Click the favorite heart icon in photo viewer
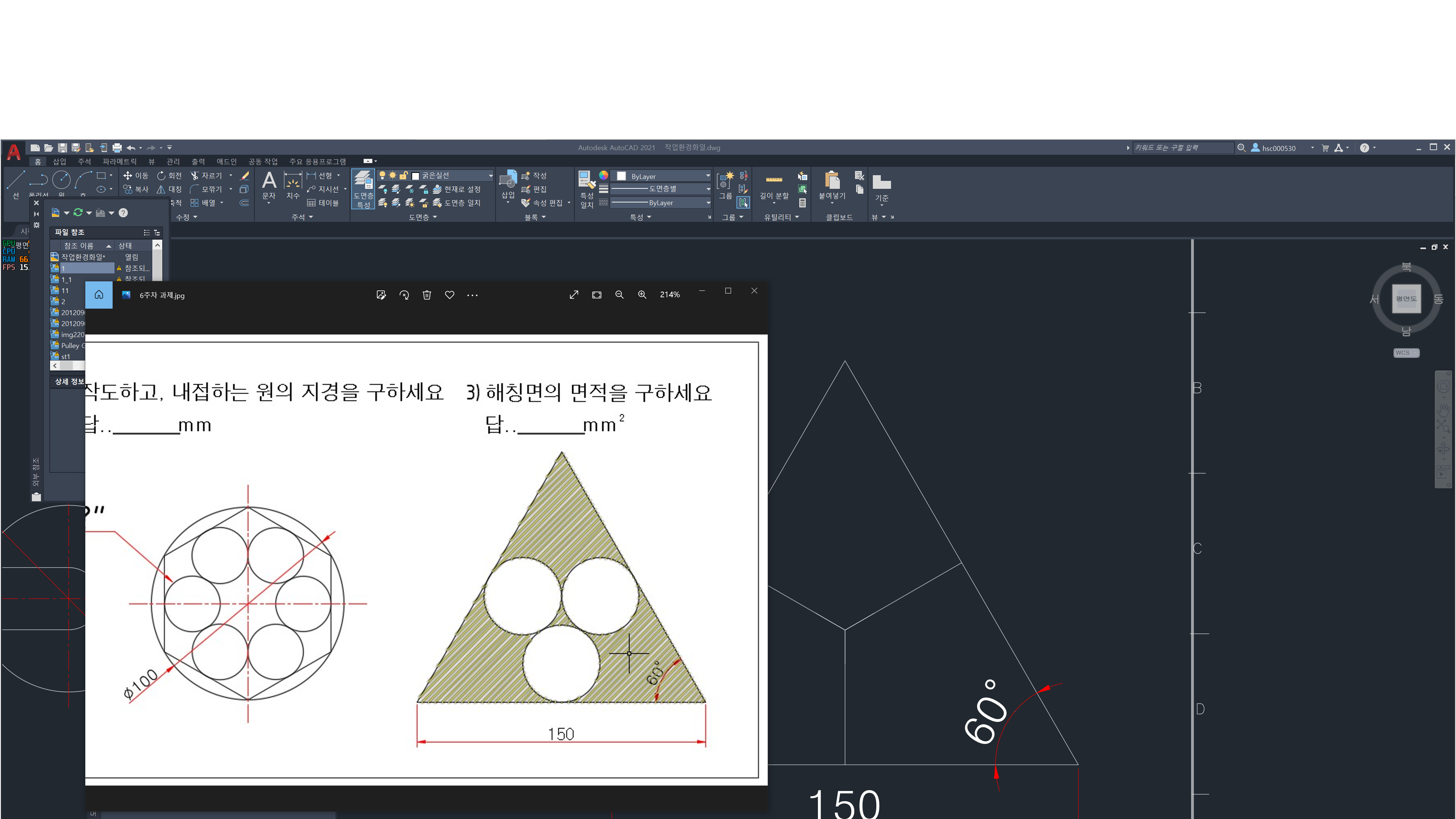The height and width of the screenshot is (819, 1456). click(x=449, y=295)
